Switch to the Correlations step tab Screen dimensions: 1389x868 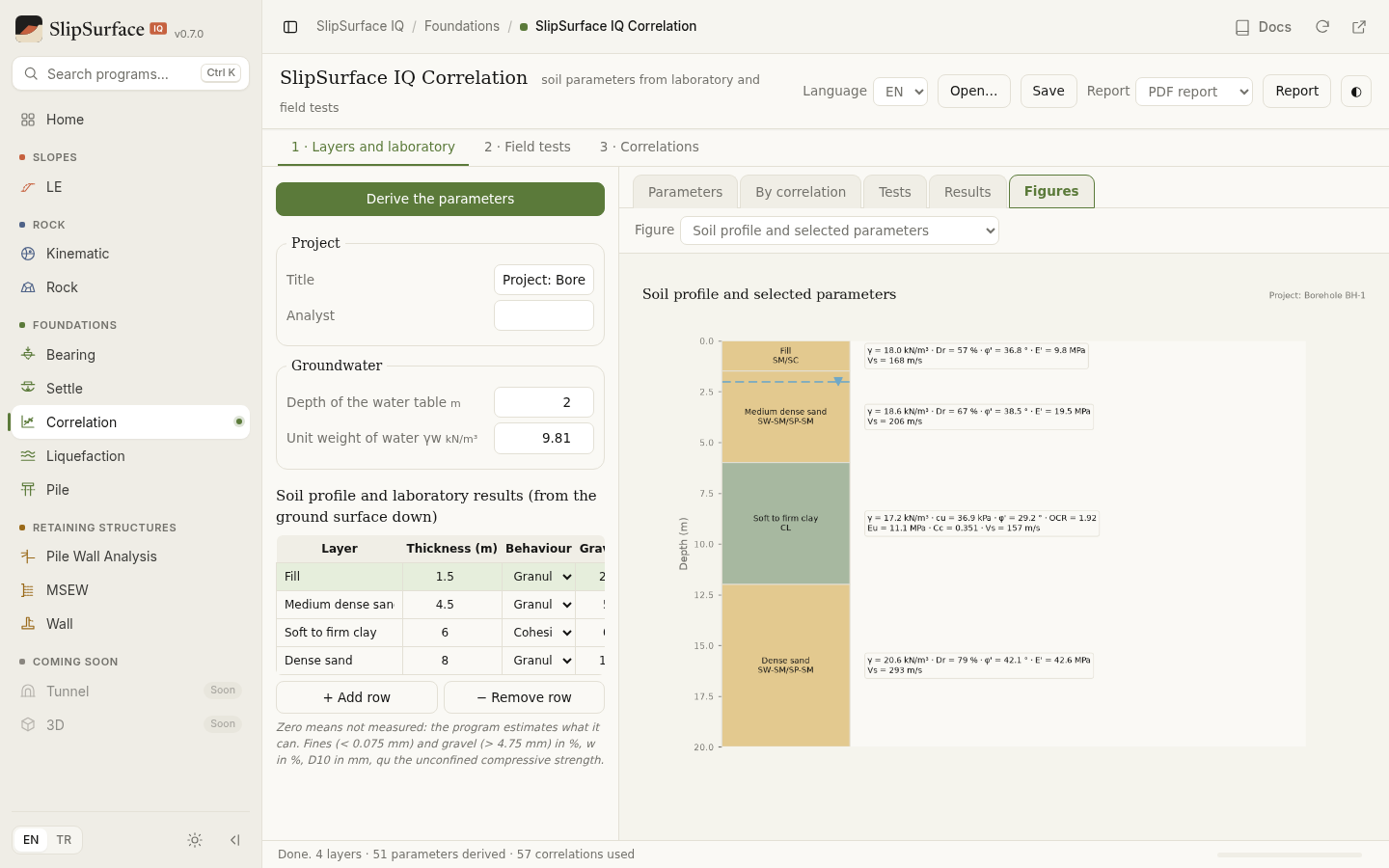649,147
